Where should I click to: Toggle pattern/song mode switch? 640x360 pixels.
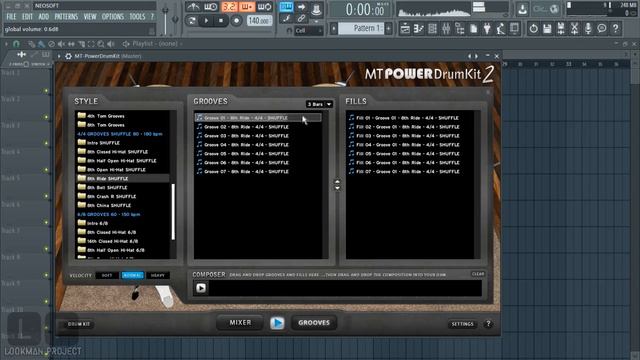coord(191,20)
